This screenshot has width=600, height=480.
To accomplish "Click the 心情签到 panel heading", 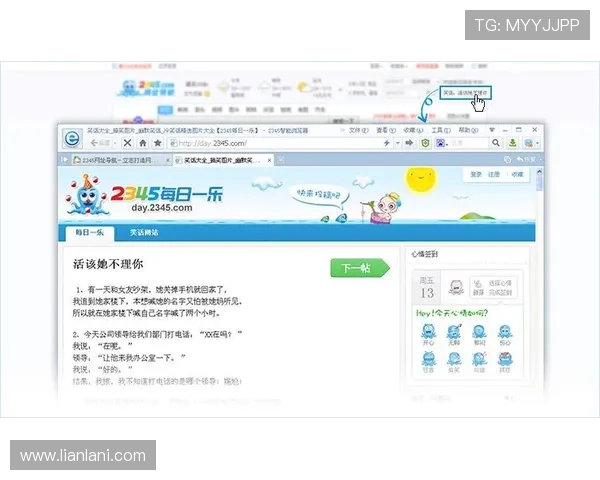I will point(424,254).
